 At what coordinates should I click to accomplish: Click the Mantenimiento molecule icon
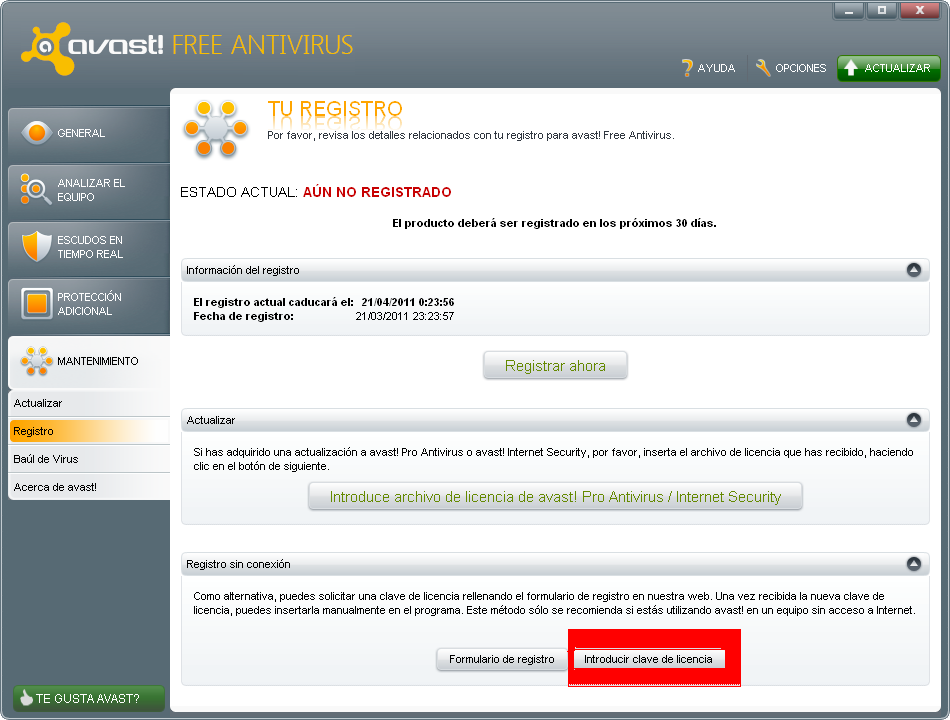point(36,361)
